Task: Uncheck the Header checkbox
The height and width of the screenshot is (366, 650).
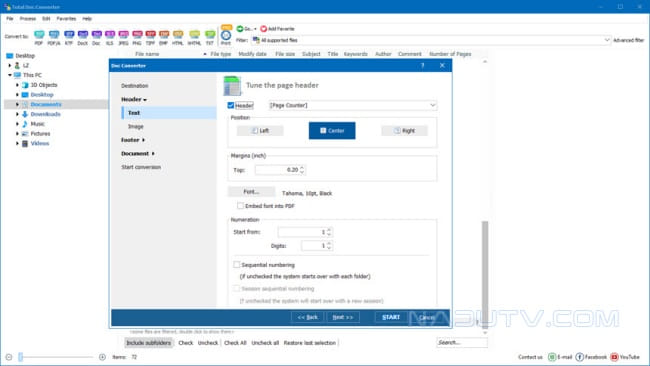Action: pos(231,105)
